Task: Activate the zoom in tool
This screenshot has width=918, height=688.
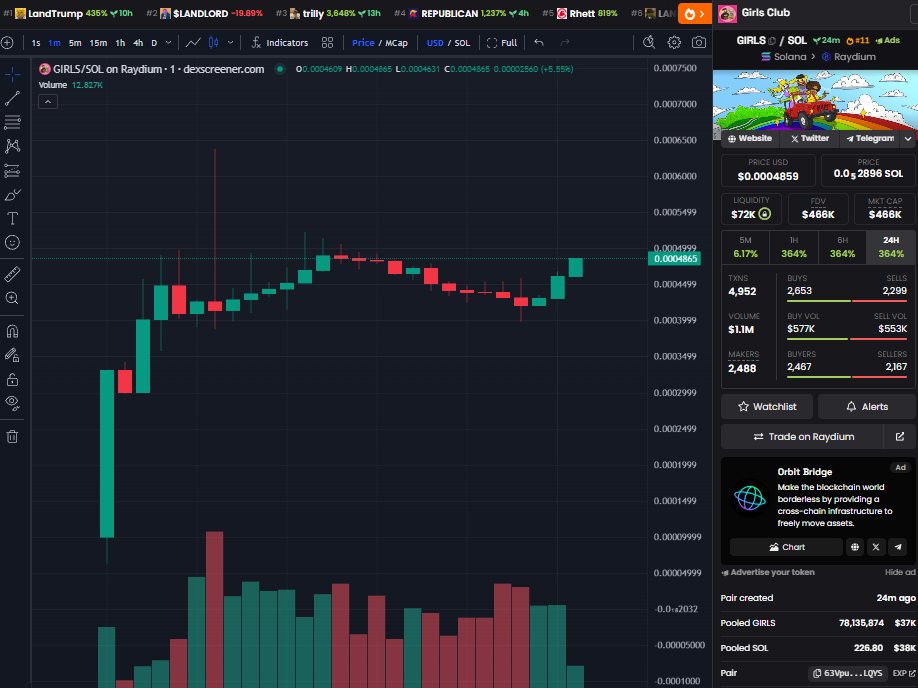Action: 12,298
